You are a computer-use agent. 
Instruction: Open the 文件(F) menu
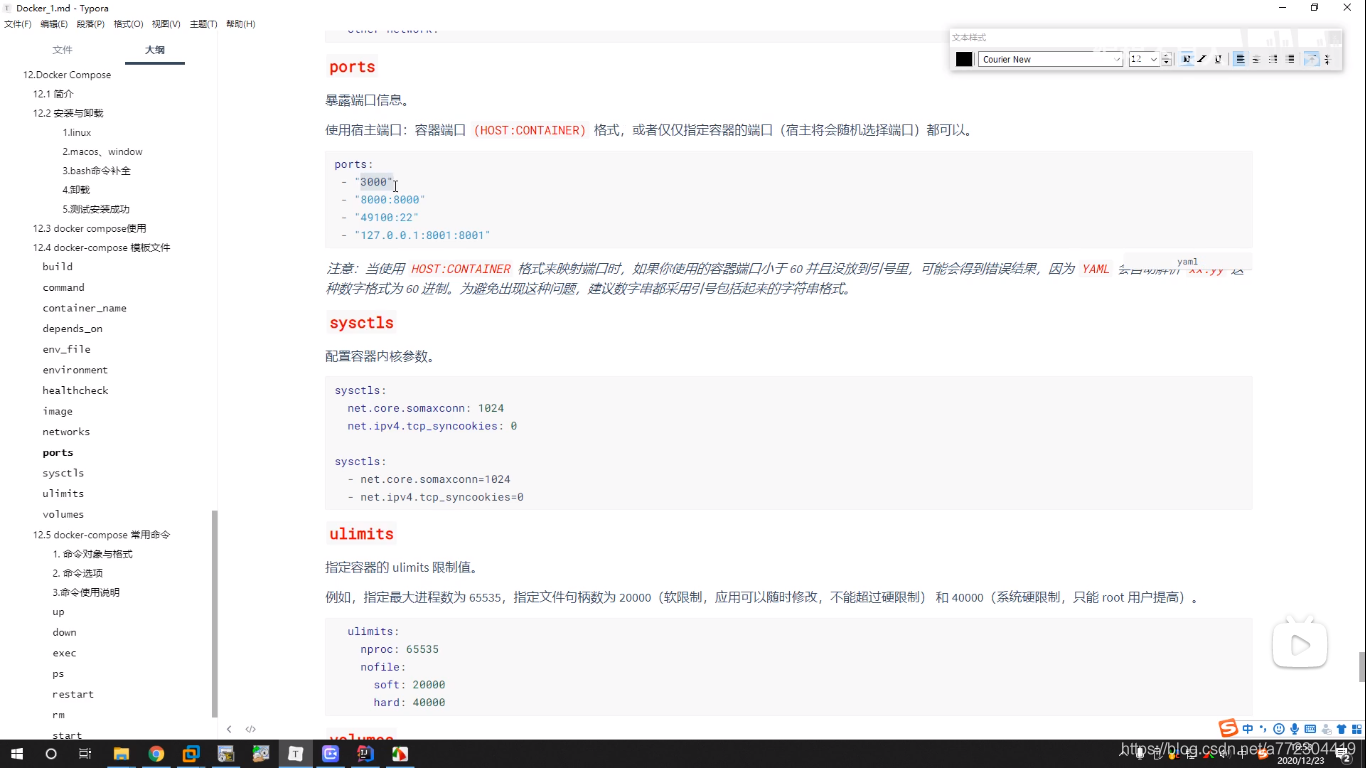coord(18,24)
